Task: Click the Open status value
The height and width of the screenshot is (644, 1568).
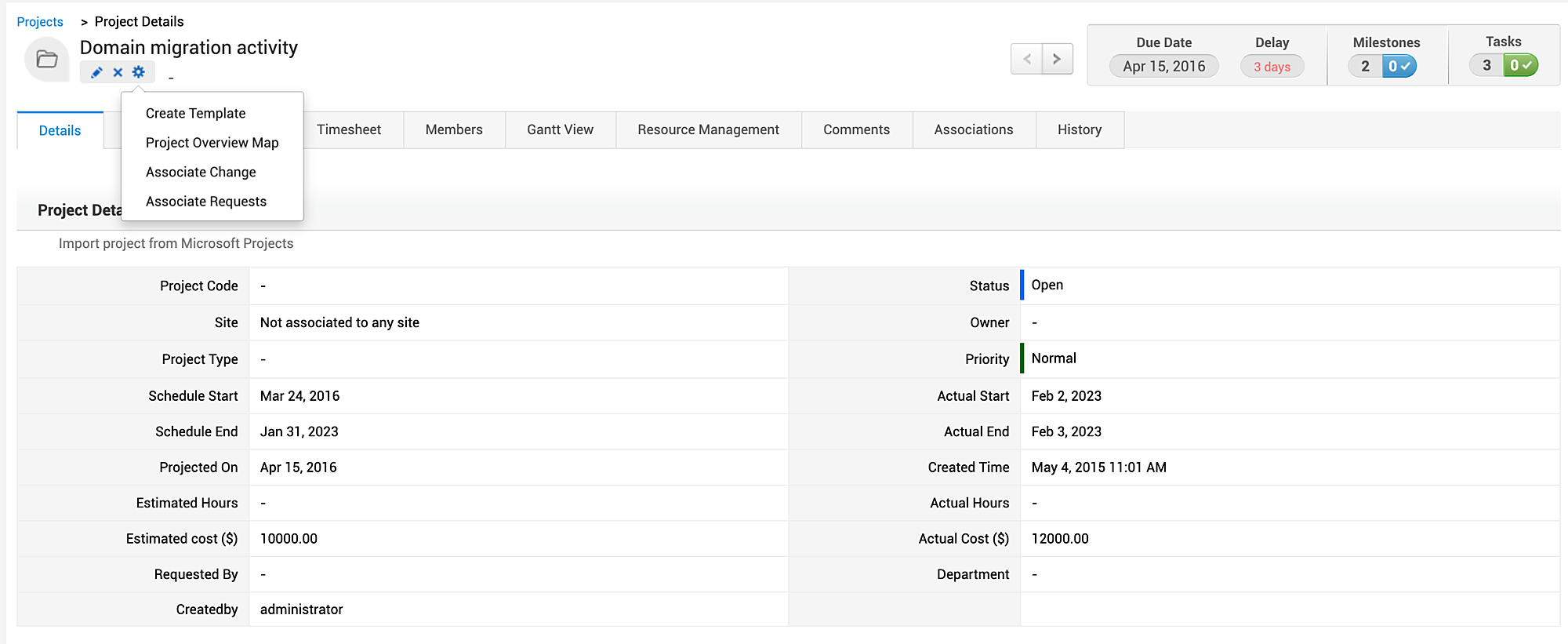Action: pyautogui.click(x=1047, y=286)
